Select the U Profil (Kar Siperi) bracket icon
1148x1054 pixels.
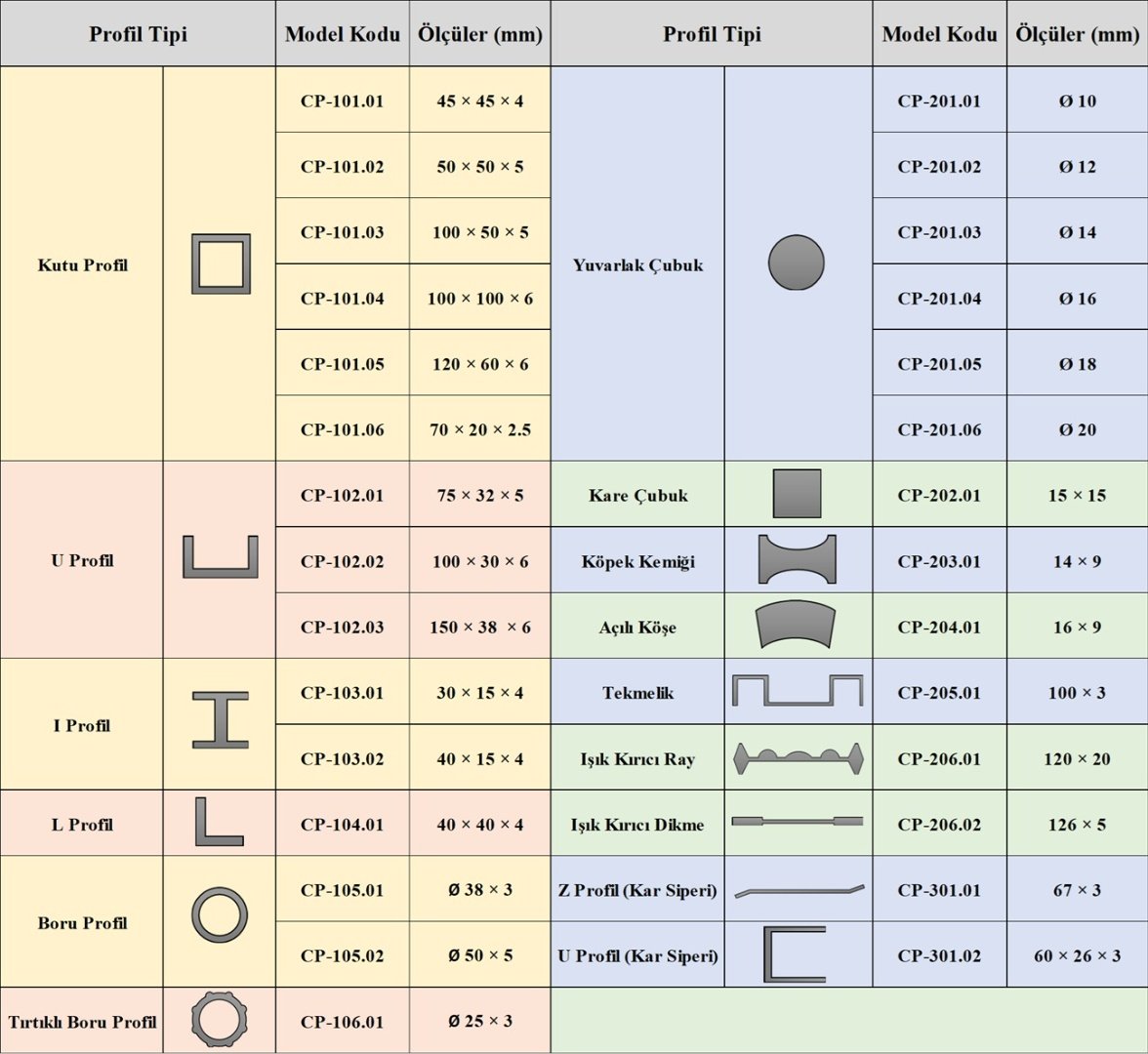pos(795,954)
